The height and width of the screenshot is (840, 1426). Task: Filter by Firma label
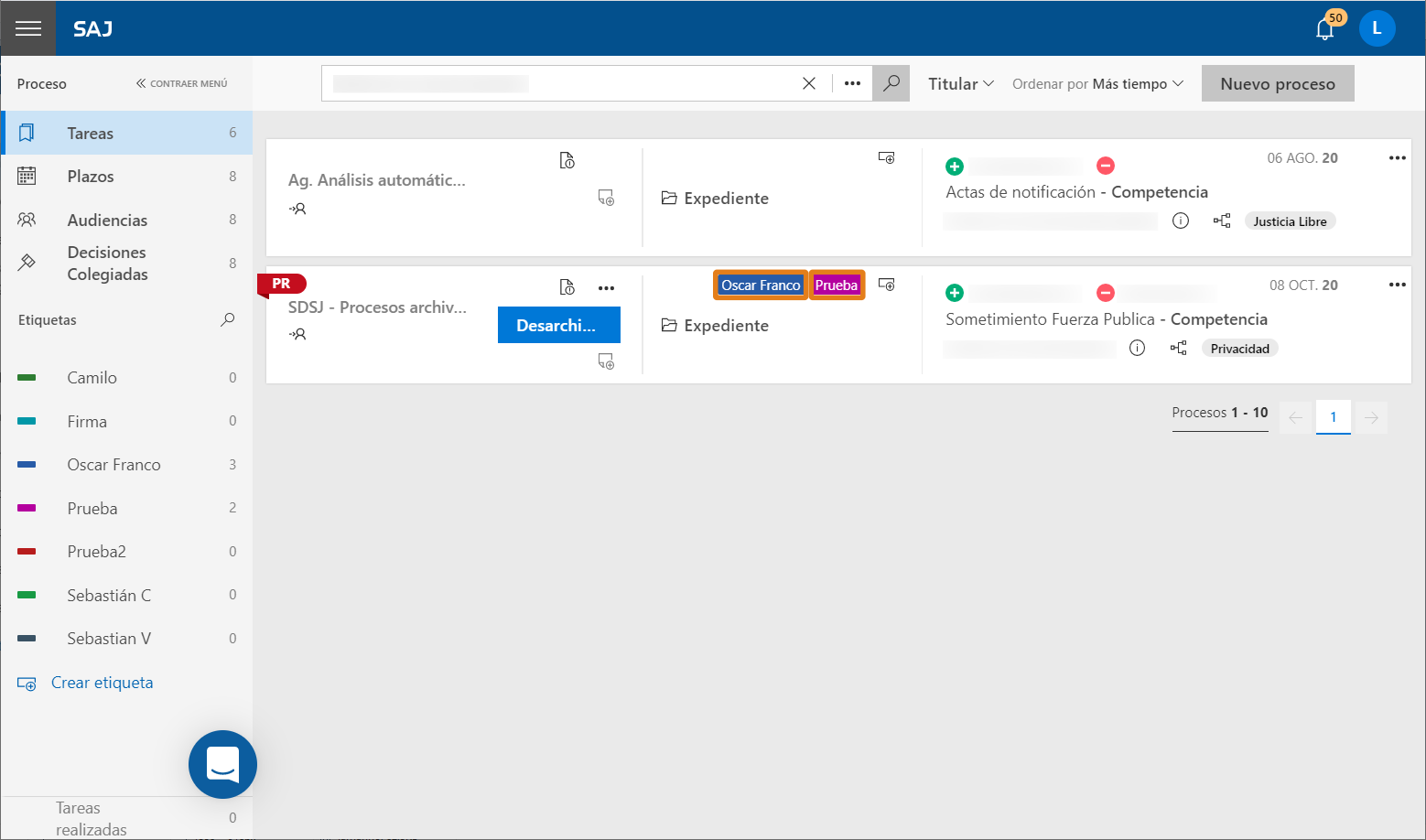(126, 421)
